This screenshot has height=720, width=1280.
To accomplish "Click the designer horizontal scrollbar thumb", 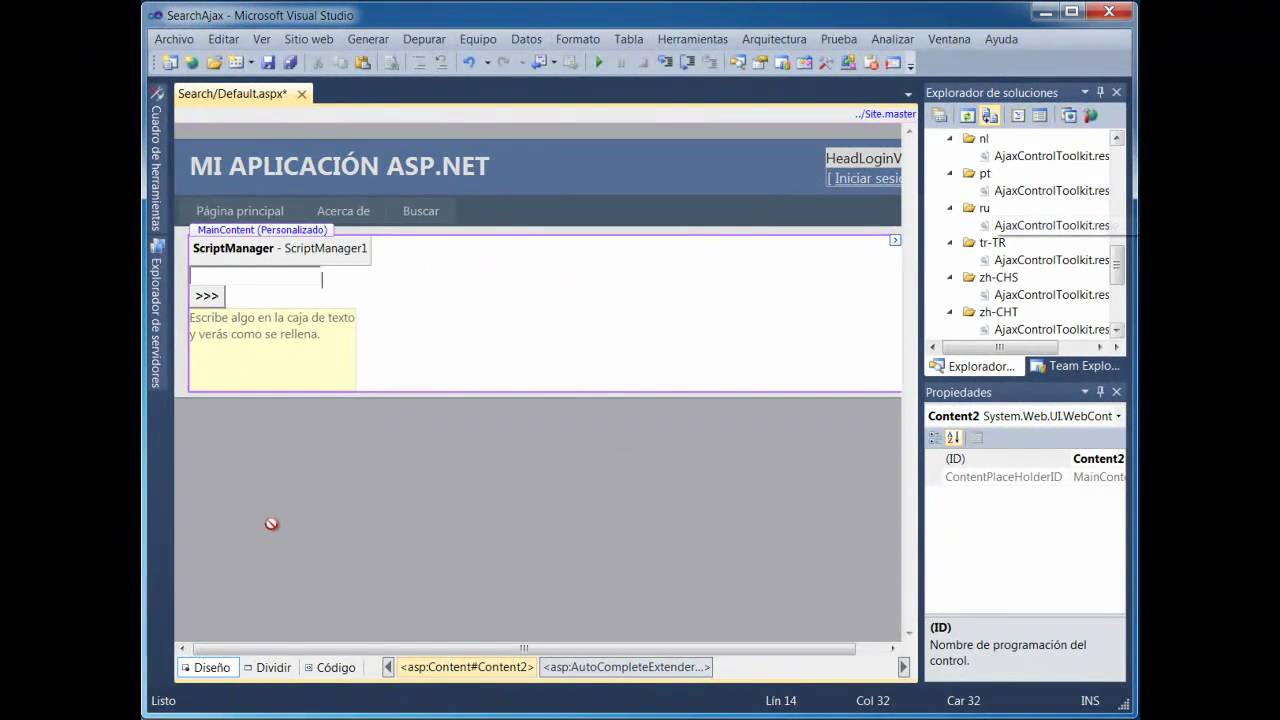I will click(x=524, y=648).
